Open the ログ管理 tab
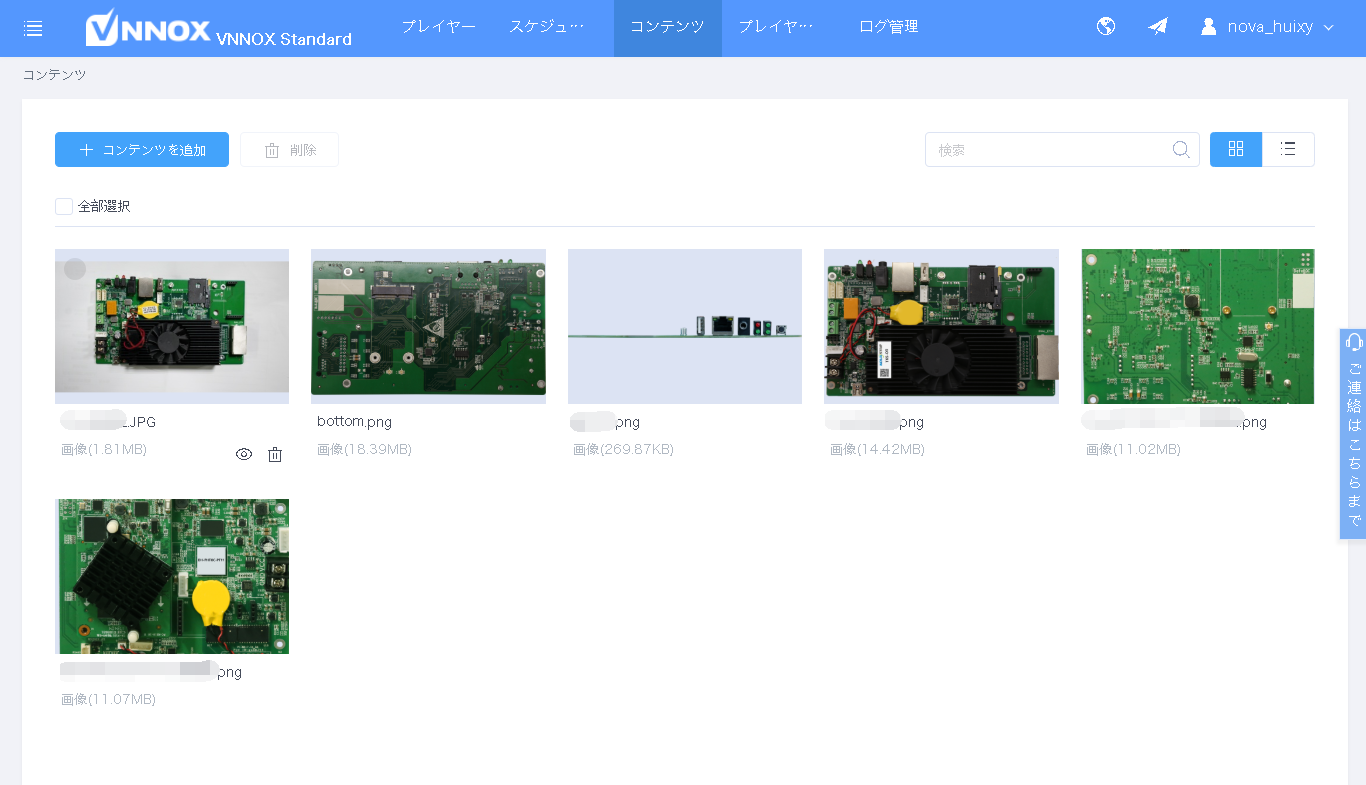The width and height of the screenshot is (1366, 785). pyautogui.click(x=888, y=27)
